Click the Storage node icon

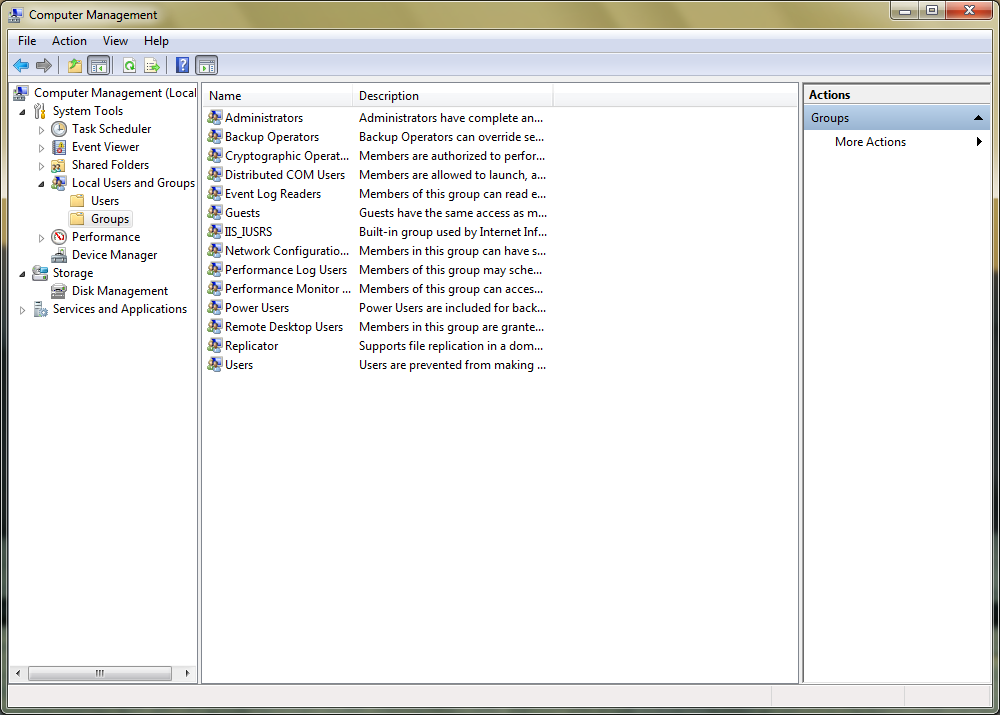pyautogui.click(x=40, y=273)
